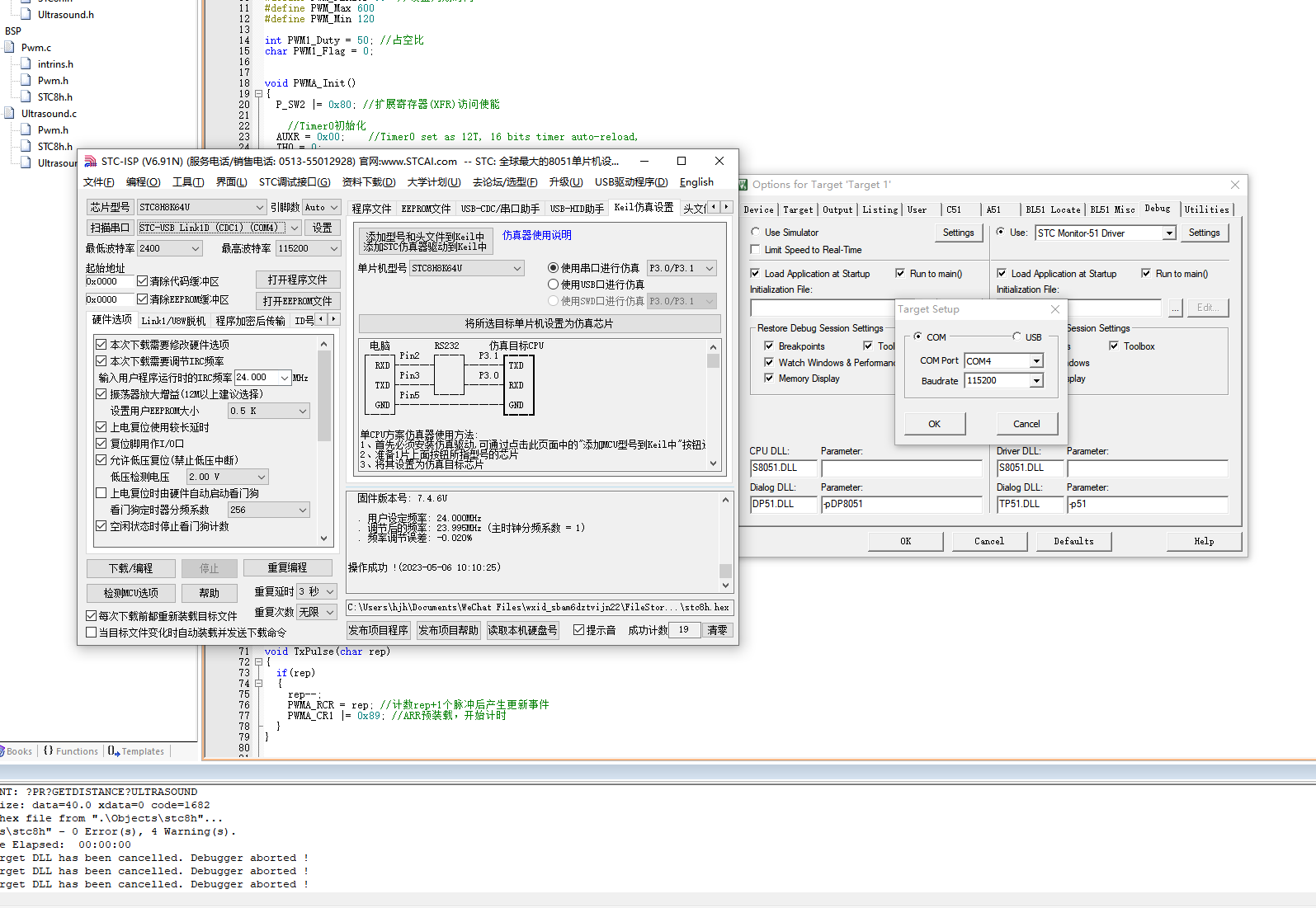Enable 当目标文件变化时自动装载并发送下载命令
The image size is (1316, 908).
92,633
